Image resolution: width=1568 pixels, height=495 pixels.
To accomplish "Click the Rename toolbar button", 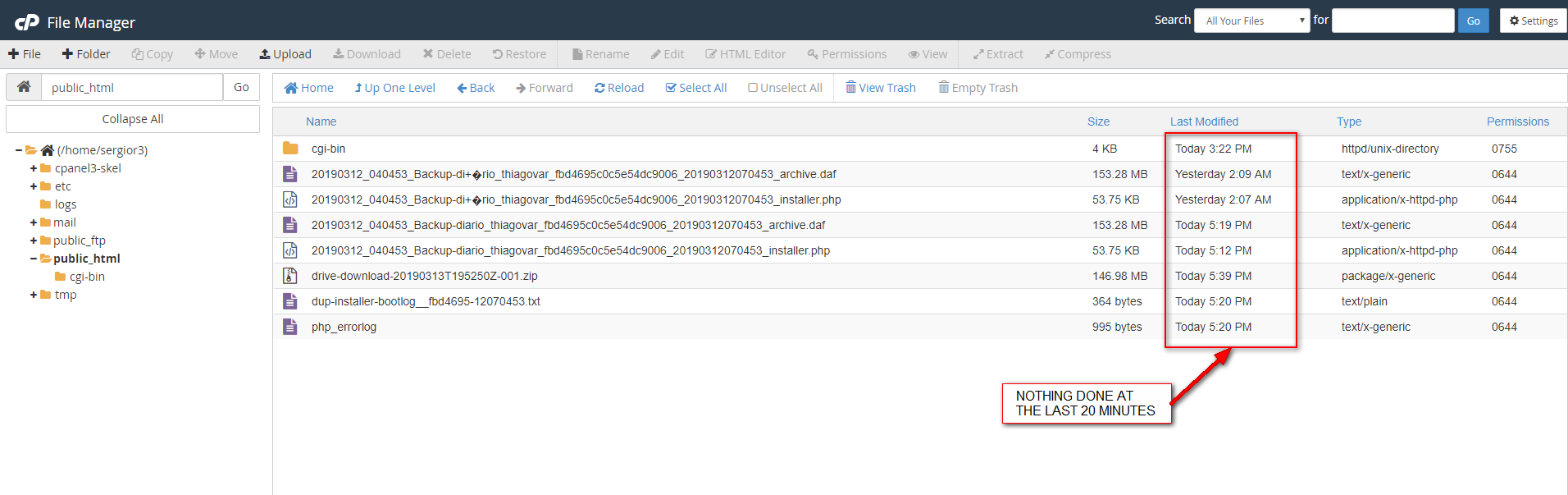I will pyautogui.click(x=601, y=54).
